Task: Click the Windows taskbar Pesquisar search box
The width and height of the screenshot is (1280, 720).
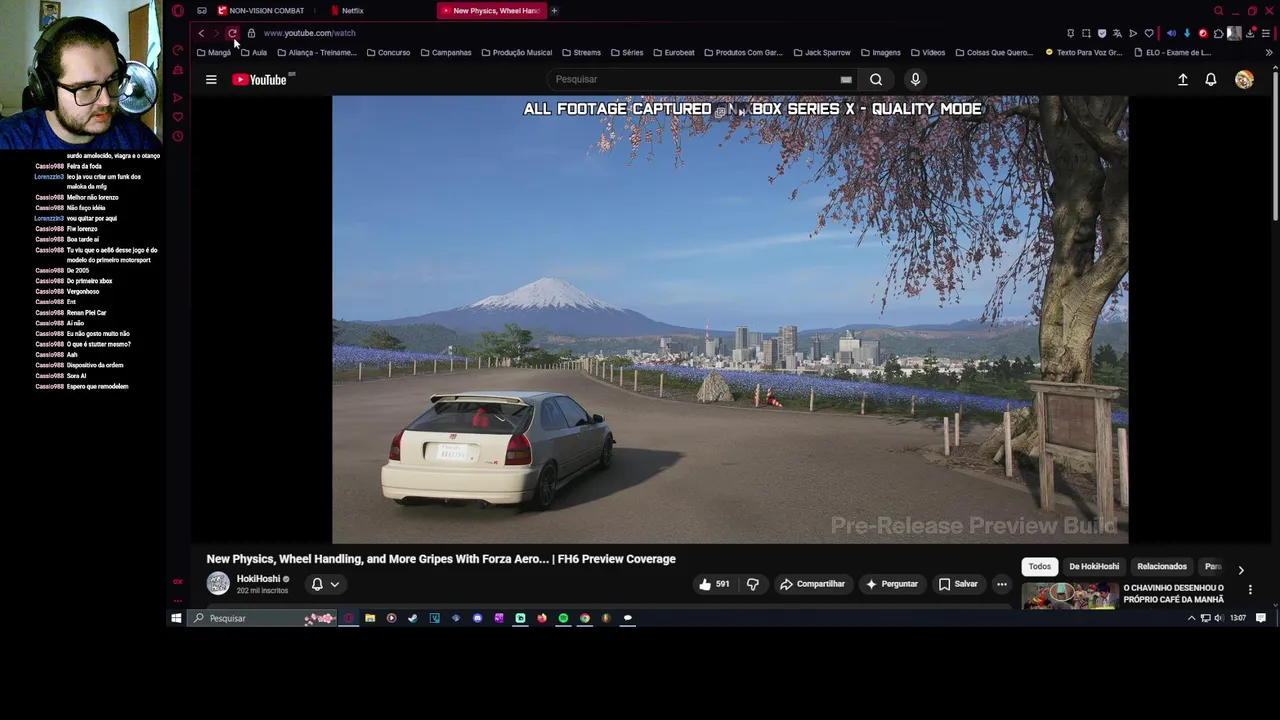Action: click(x=260, y=618)
